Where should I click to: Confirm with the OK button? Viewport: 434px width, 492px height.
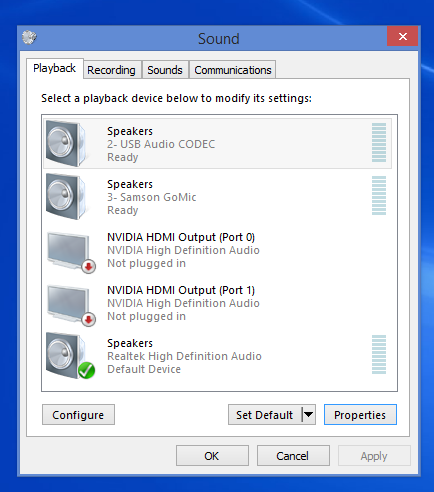pyautogui.click(x=212, y=456)
